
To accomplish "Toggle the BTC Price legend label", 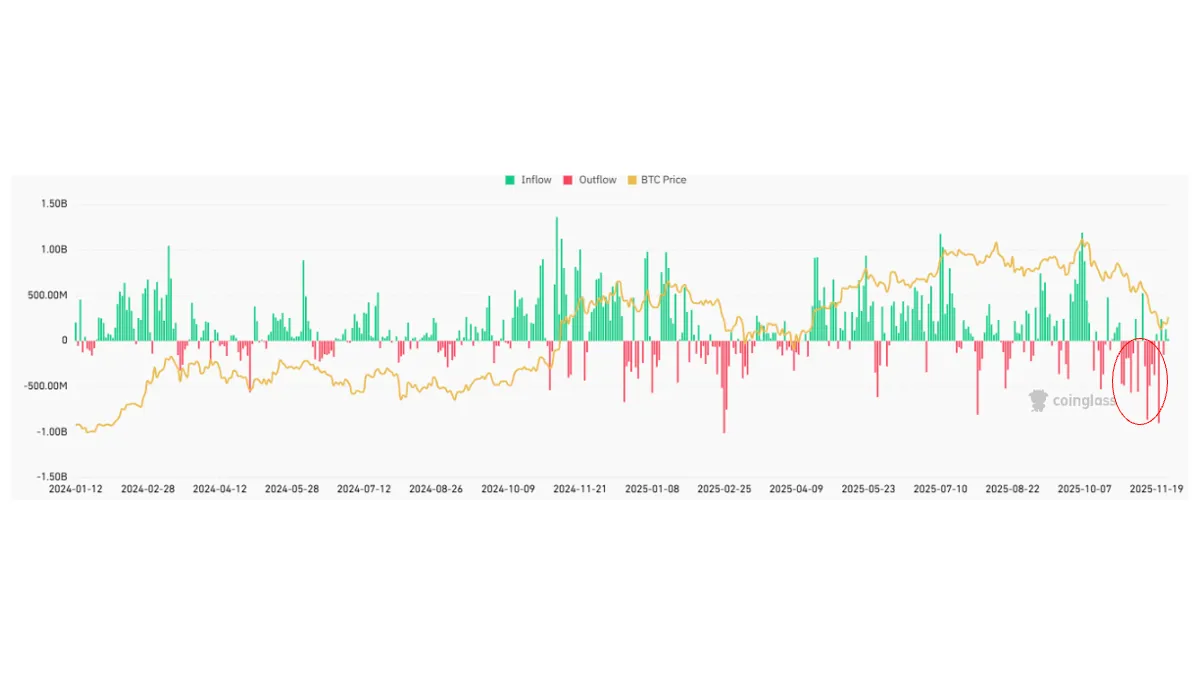I will pyautogui.click(x=663, y=180).
